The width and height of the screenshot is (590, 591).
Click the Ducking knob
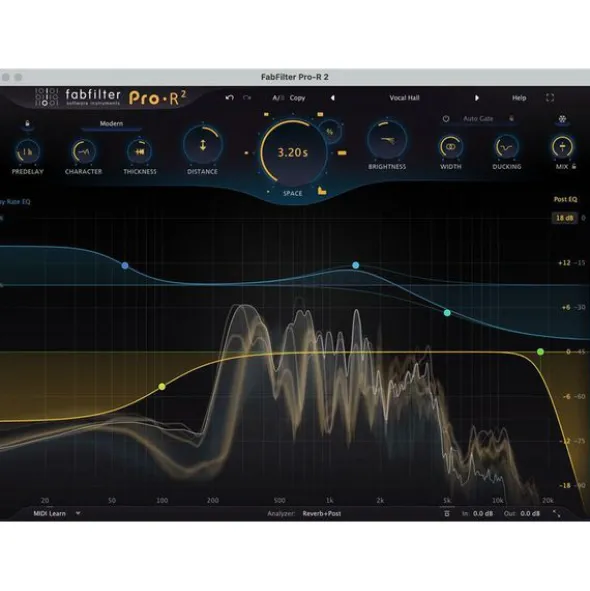[506, 147]
